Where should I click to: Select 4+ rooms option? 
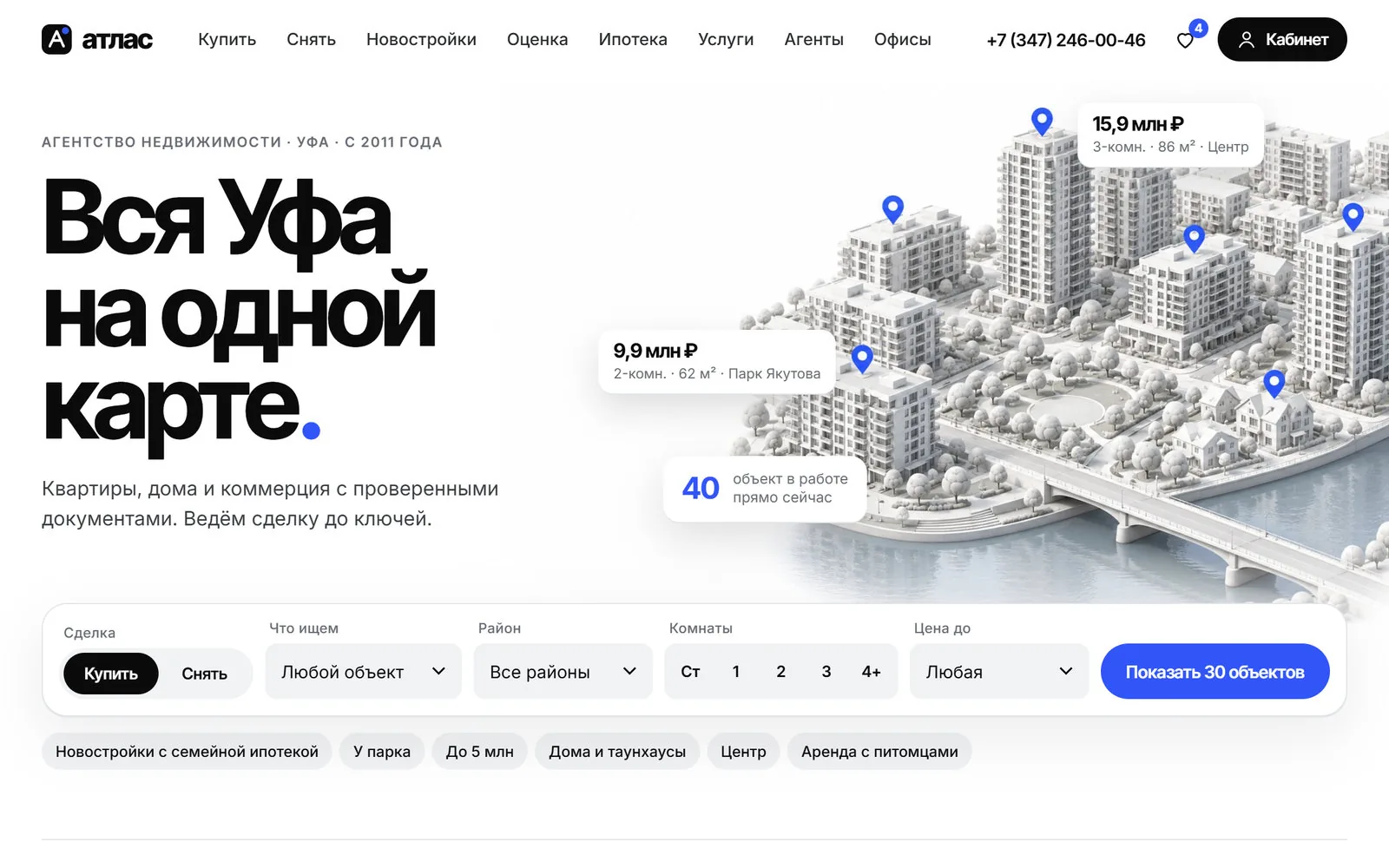(872, 672)
